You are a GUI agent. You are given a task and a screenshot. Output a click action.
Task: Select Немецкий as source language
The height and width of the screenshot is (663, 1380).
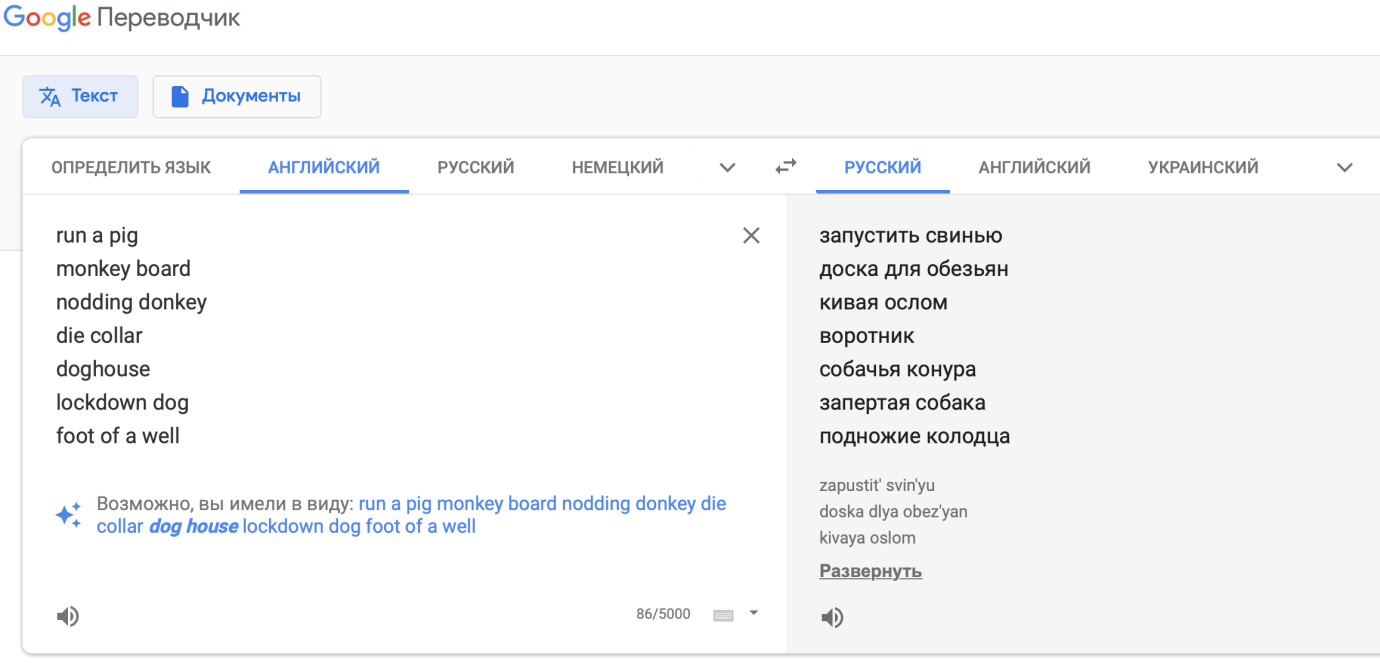[x=617, y=168]
